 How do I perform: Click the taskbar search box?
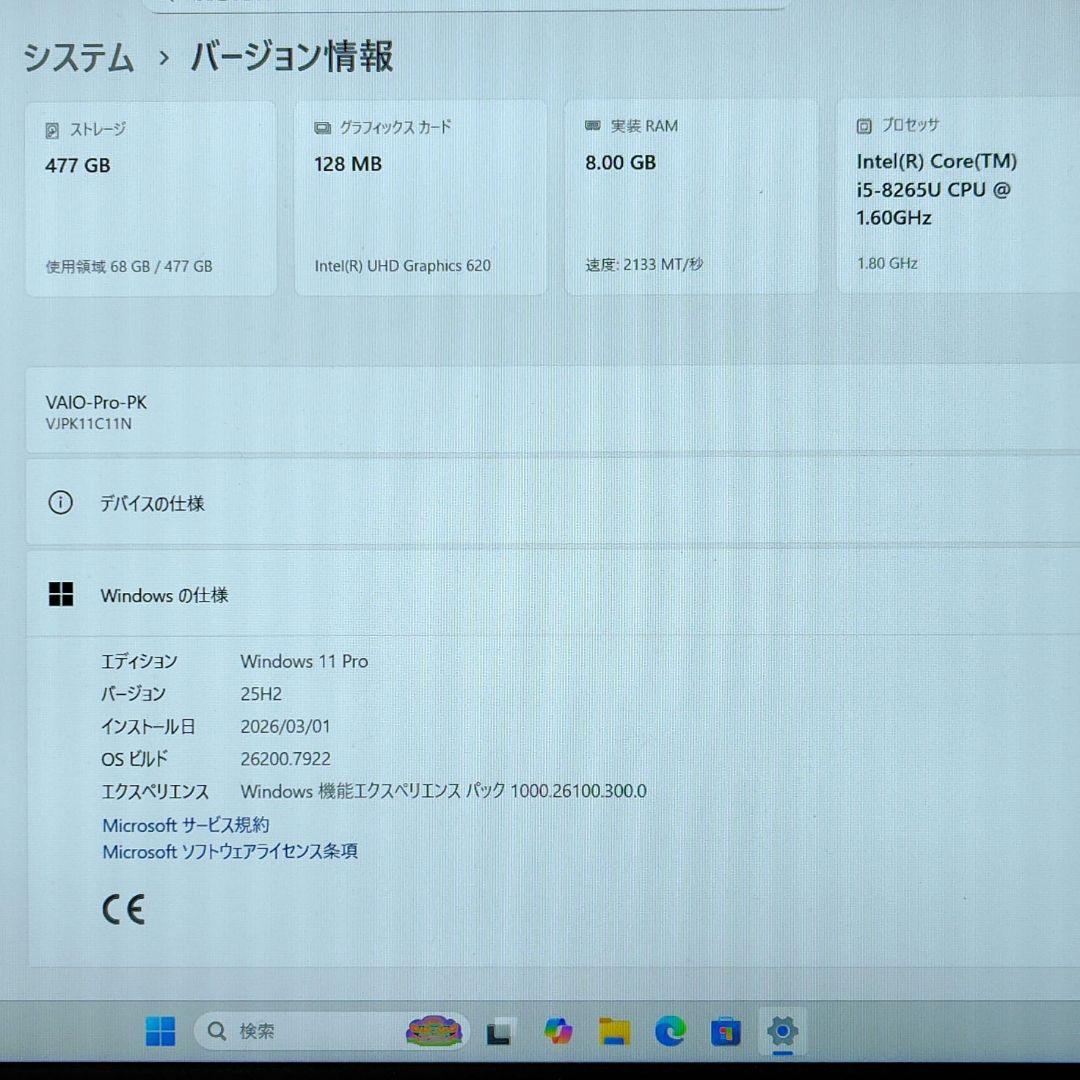coord(331,1031)
